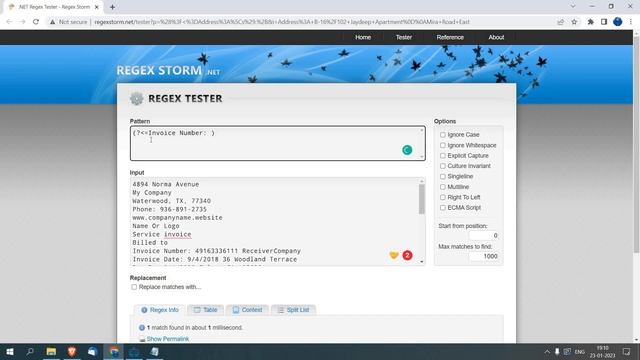Image resolution: width=640 pixels, height=360 pixels.
Task: Open Chrome from the taskbar
Action: (x=114, y=351)
